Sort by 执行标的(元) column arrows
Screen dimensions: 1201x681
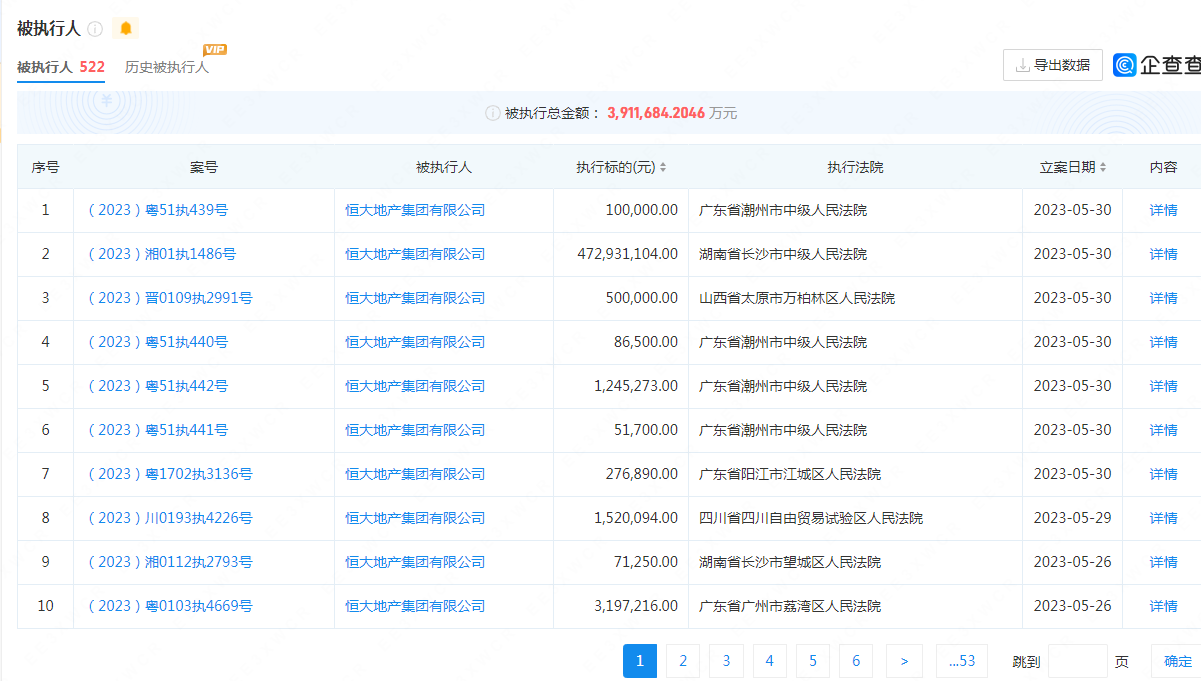pyautogui.click(x=663, y=168)
